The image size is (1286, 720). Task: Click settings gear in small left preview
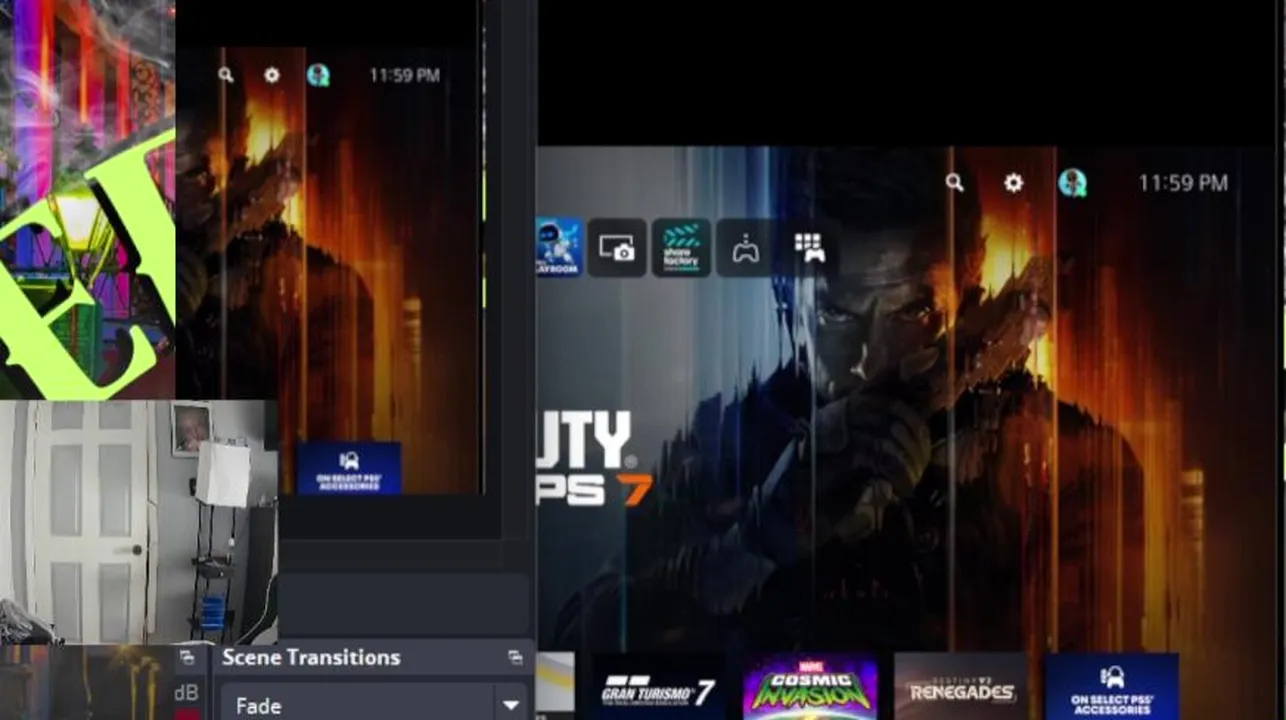[x=272, y=75]
